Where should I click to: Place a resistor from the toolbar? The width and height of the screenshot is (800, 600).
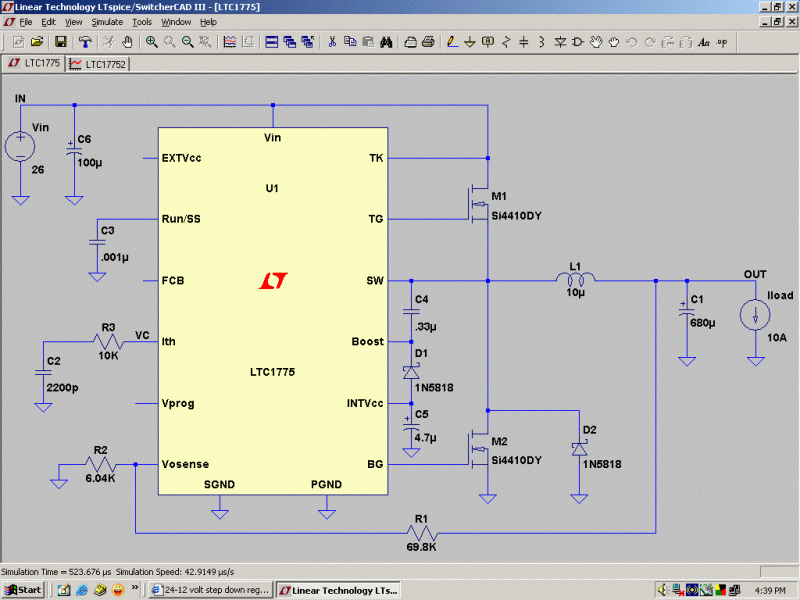[506, 42]
